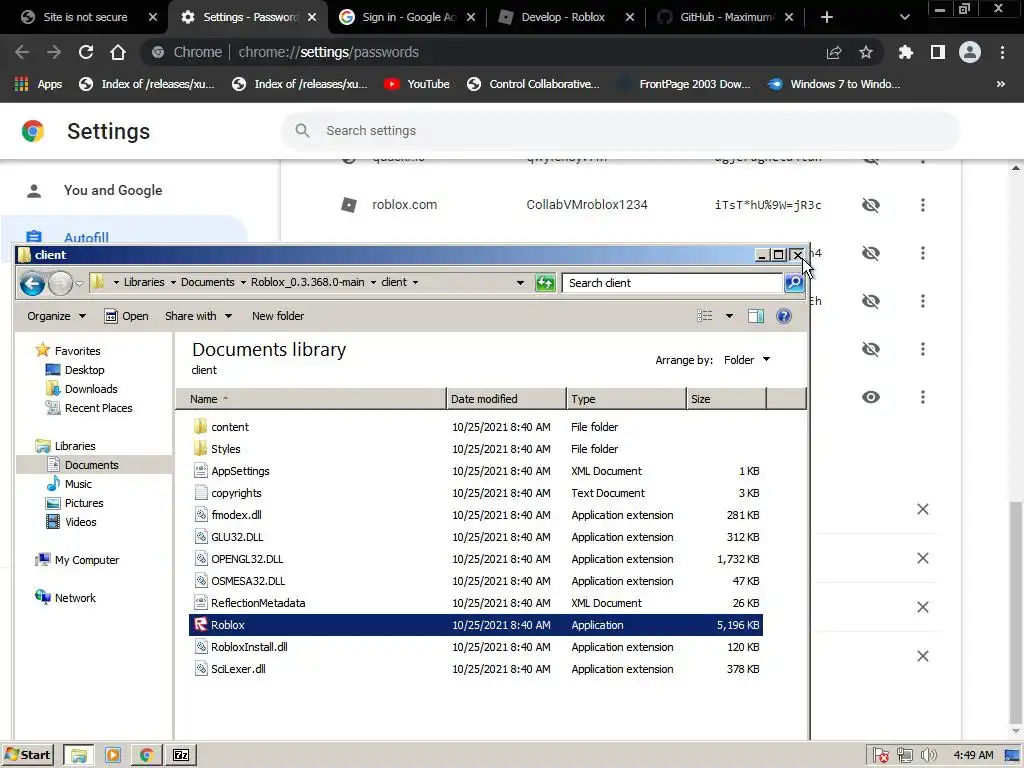The width and height of the screenshot is (1024, 768).
Task: Reload the Chrome page
Action: (86, 52)
